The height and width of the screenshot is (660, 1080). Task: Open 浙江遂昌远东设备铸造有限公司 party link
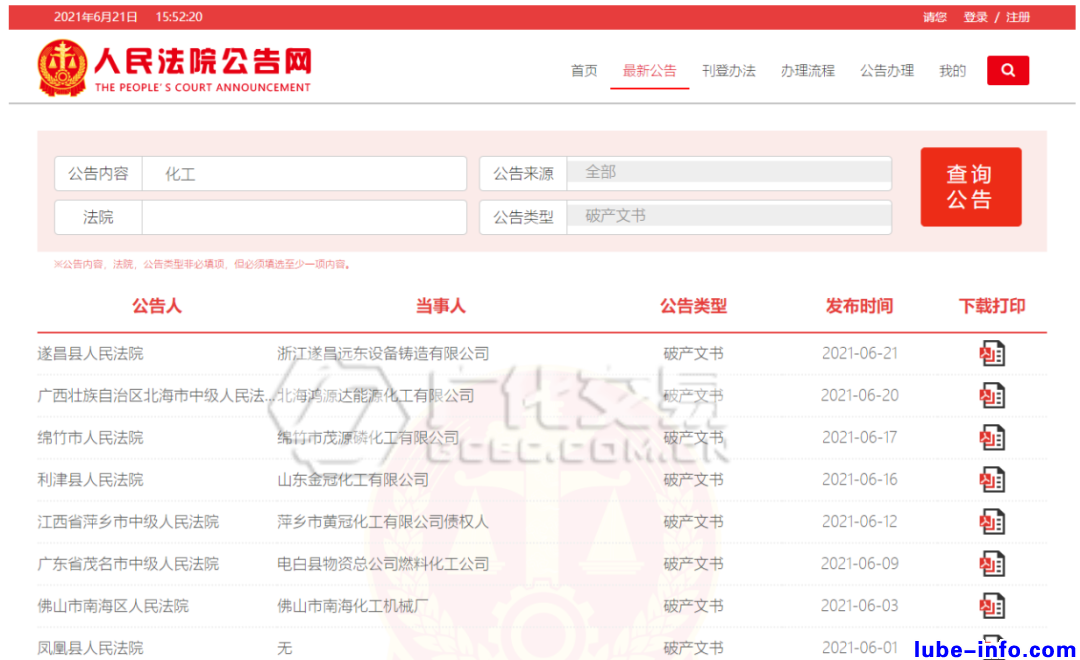(x=383, y=354)
